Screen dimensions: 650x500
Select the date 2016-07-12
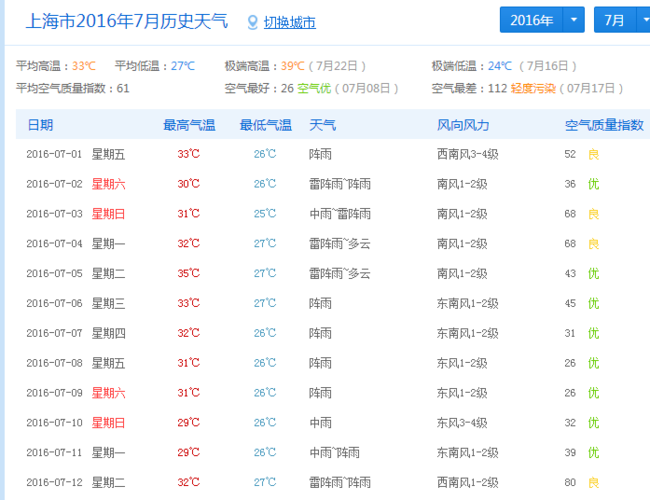click(x=54, y=483)
